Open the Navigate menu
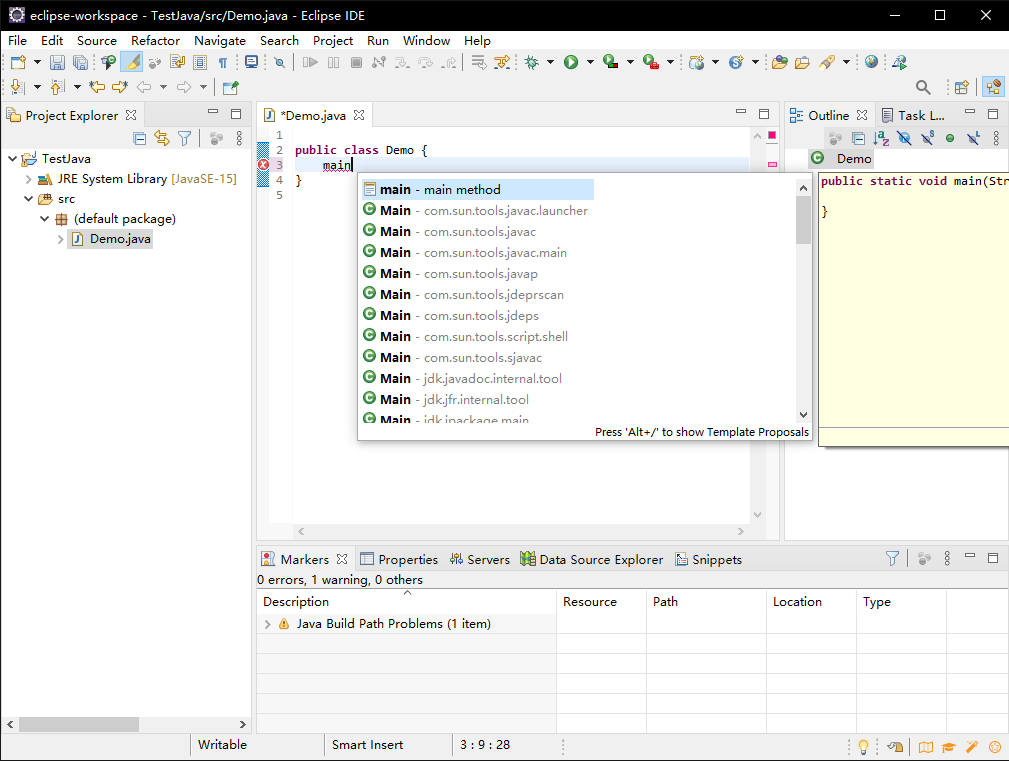The image size is (1009, 761). click(220, 41)
